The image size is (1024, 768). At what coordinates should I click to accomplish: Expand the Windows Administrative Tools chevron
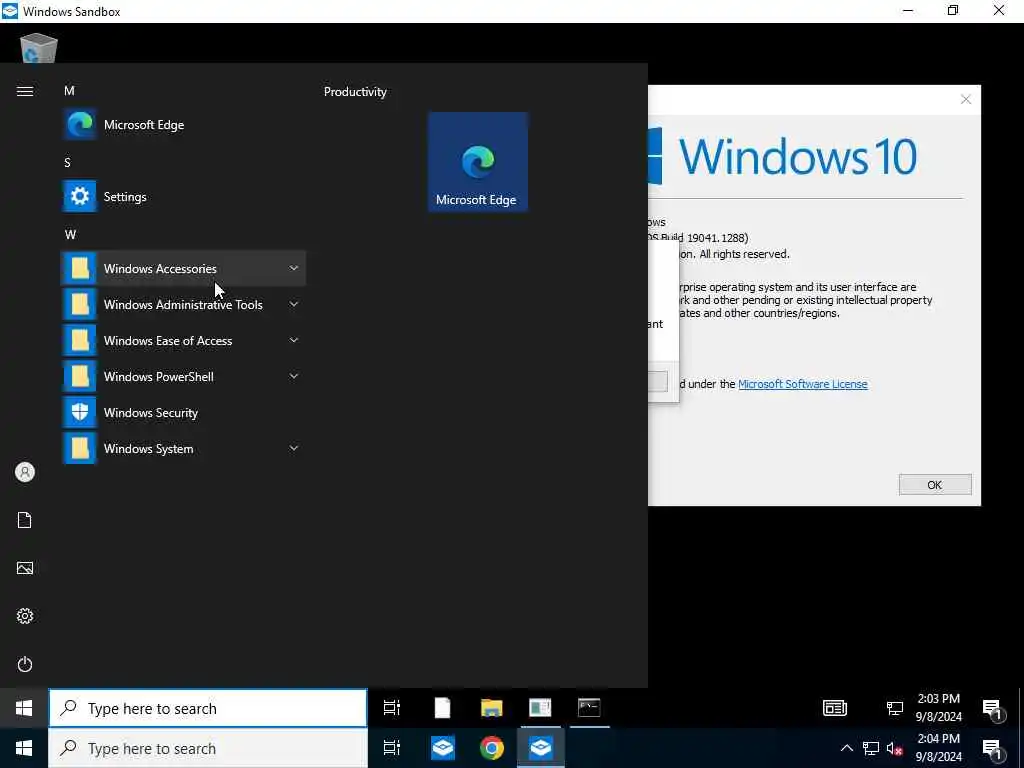294,304
